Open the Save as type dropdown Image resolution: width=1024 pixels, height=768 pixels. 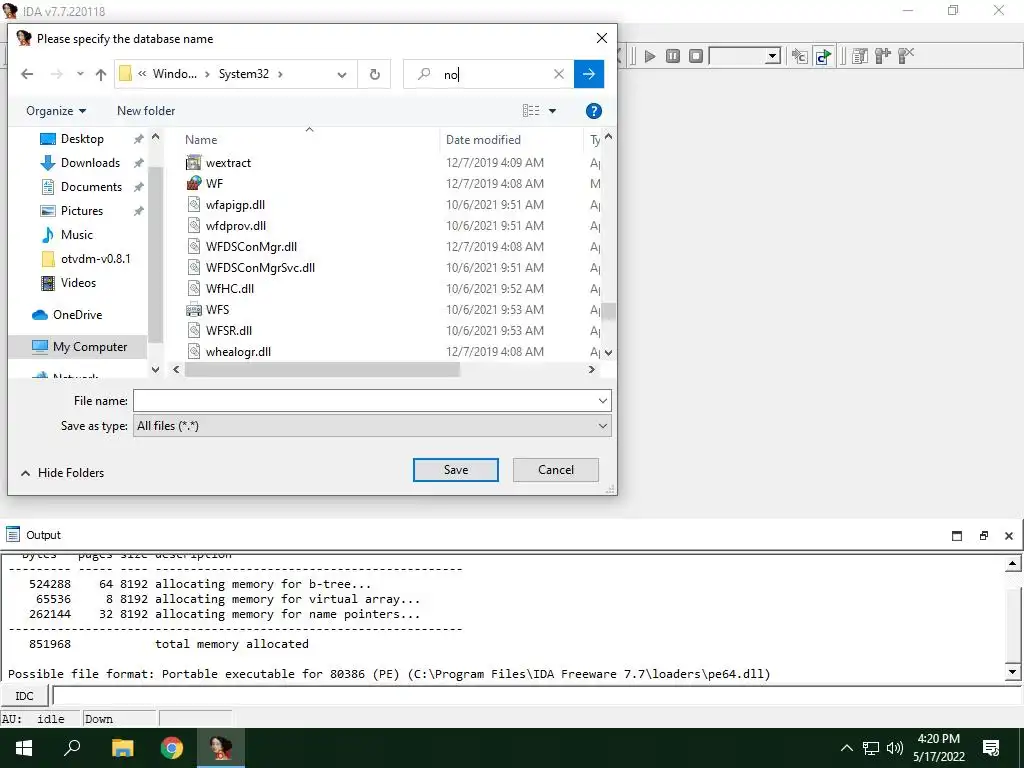372,426
